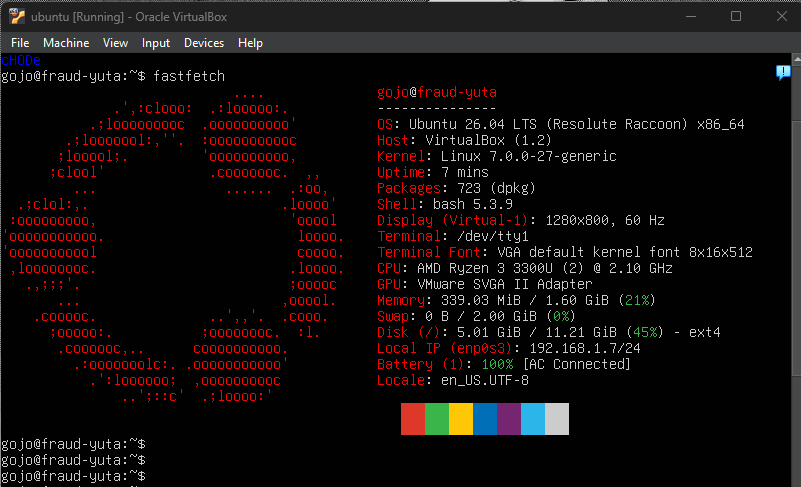Minimize the VirtualBox window
This screenshot has height=487, width=801.
pos(691,16)
